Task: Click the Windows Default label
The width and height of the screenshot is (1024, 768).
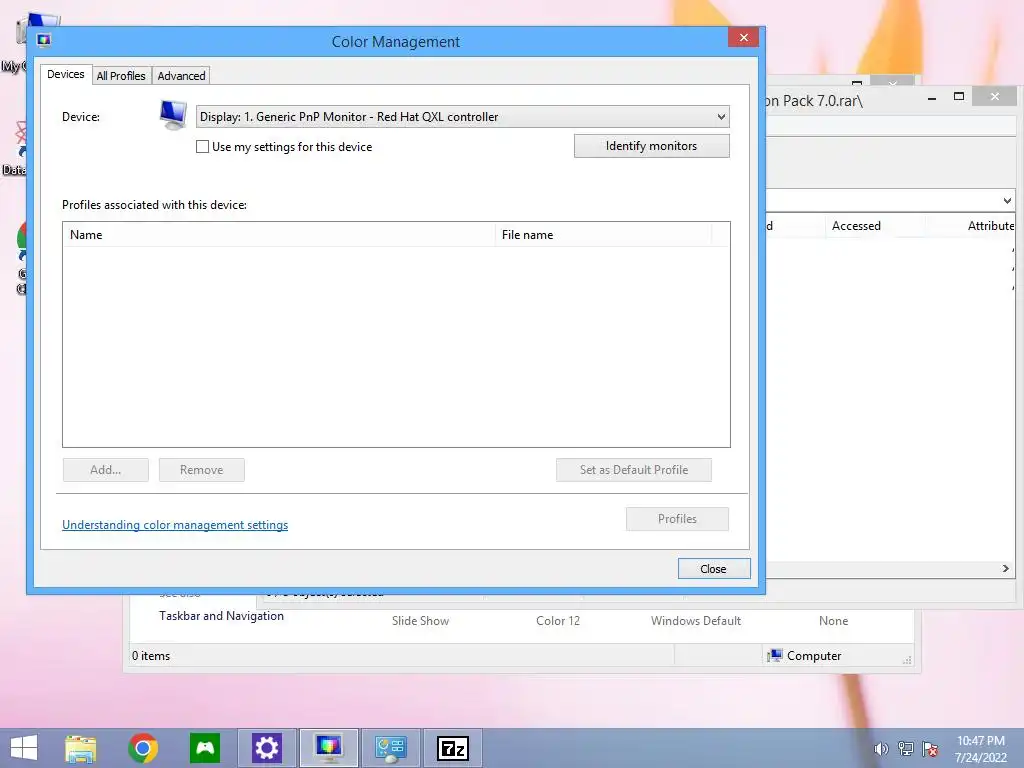Action: [696, 621]
